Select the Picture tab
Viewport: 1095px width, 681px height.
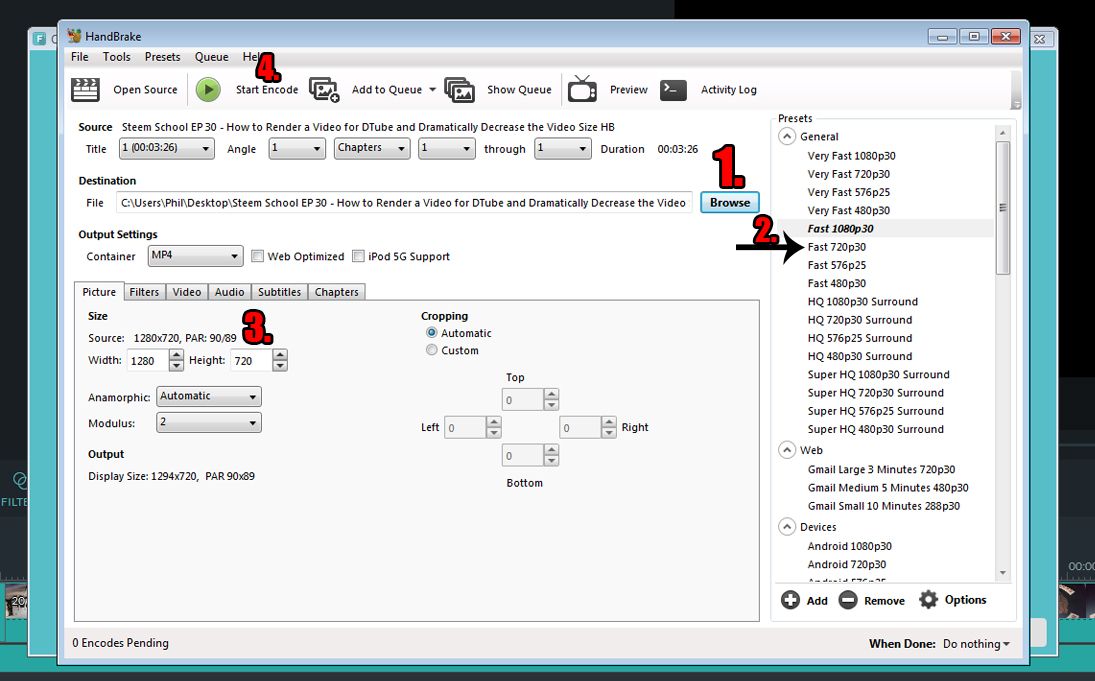(99, 291)
